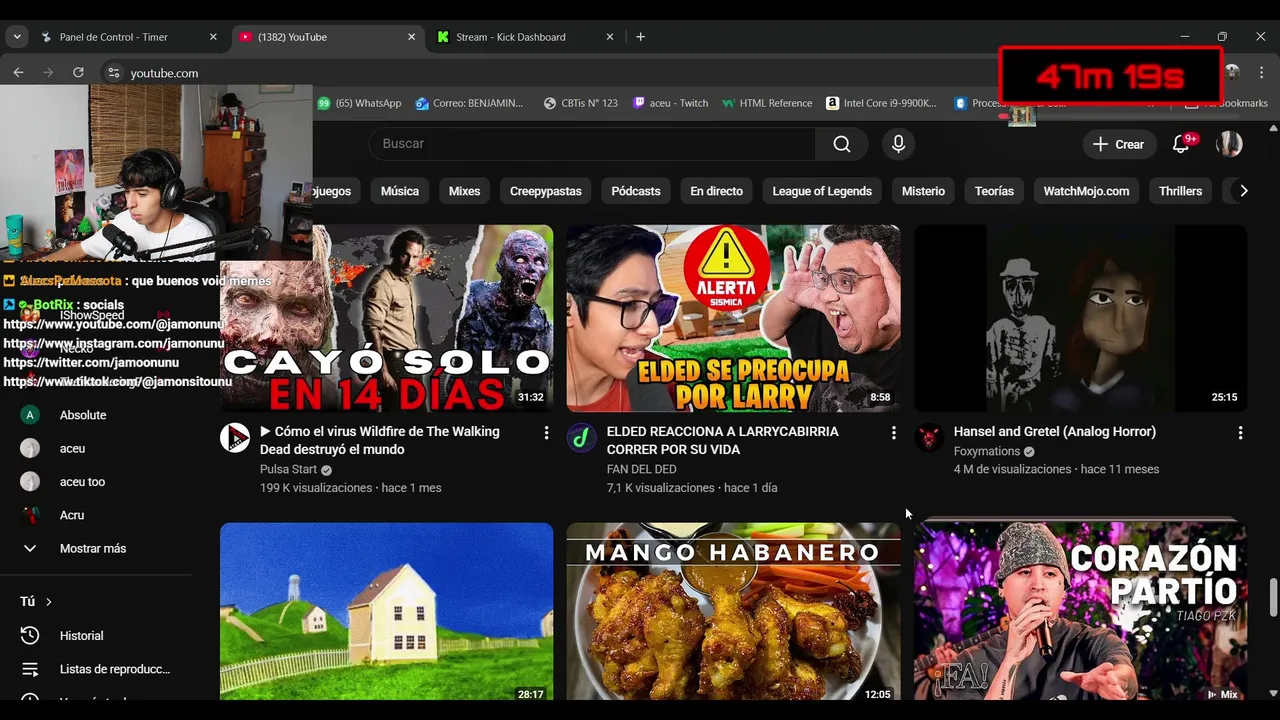Play ELDED SE PREOCUPA POR LARRY thumbnail
The width and height of the screenshot is (1280, 720).
(733, 318)
